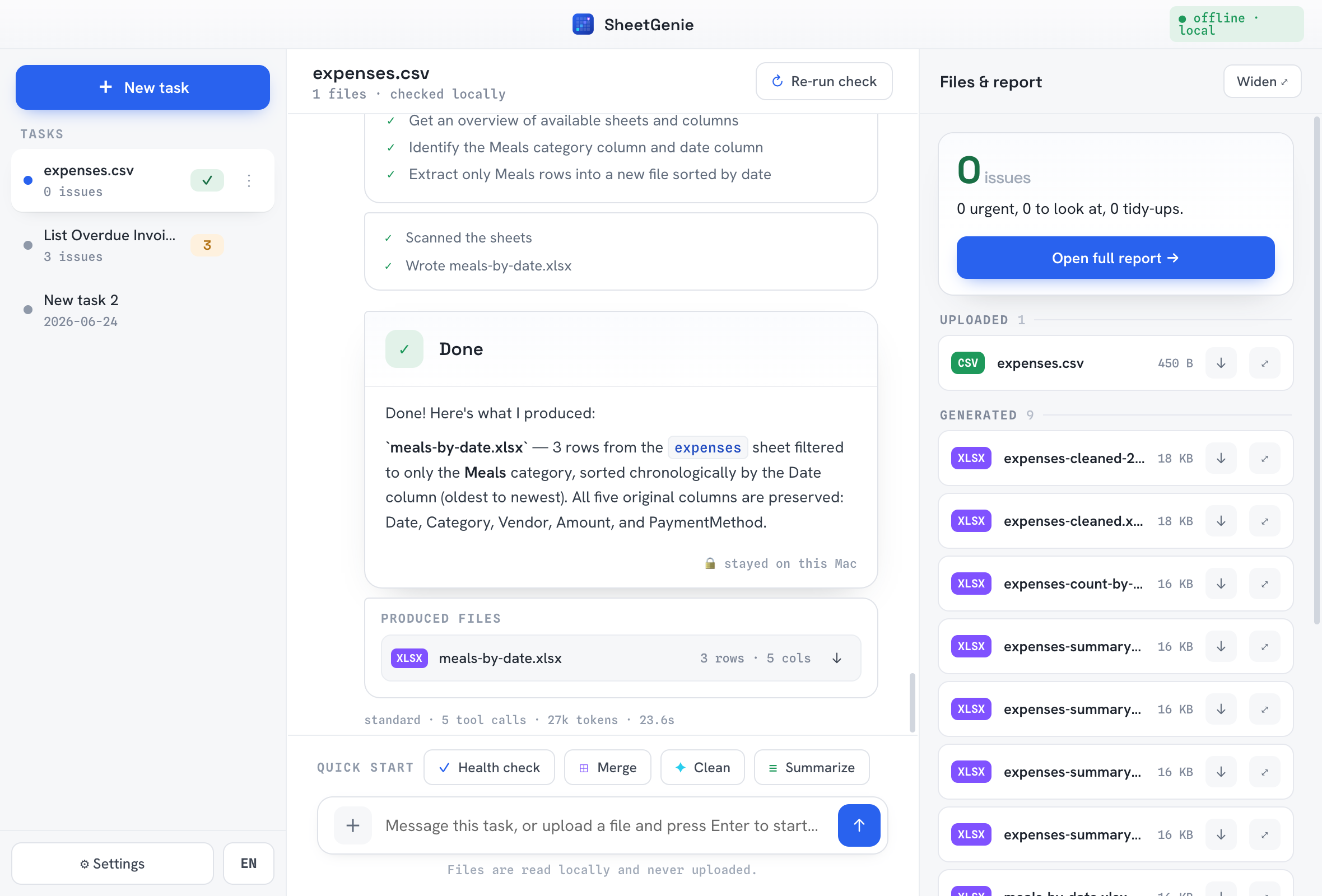Click the highlighted 'expenses' sheet tag

(x=707, y=447)
